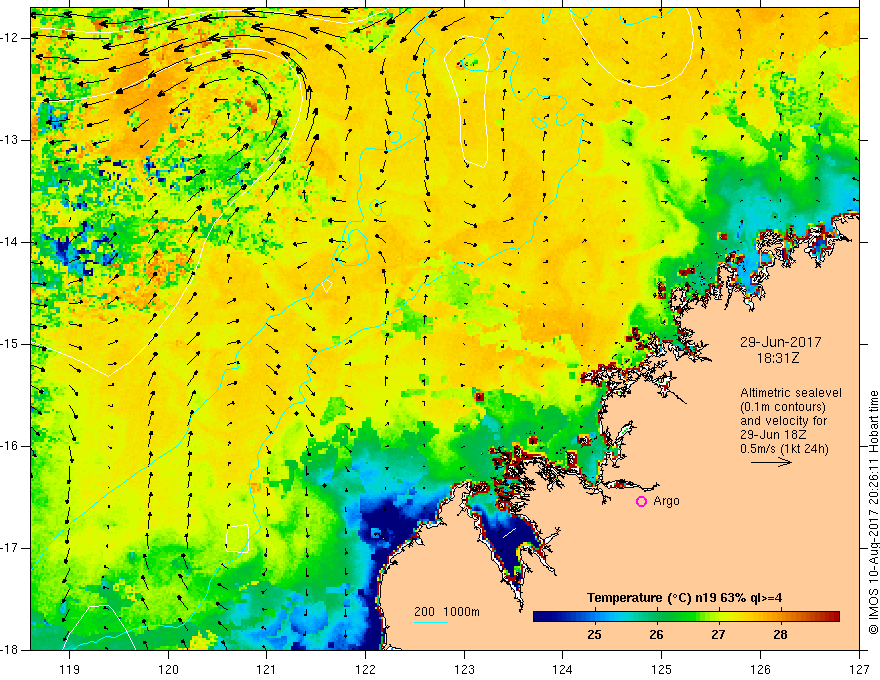The height and width of the screenshot is (680, 880).
Task: Click the small white square contour near 120.7, -17
Action: 237,538
